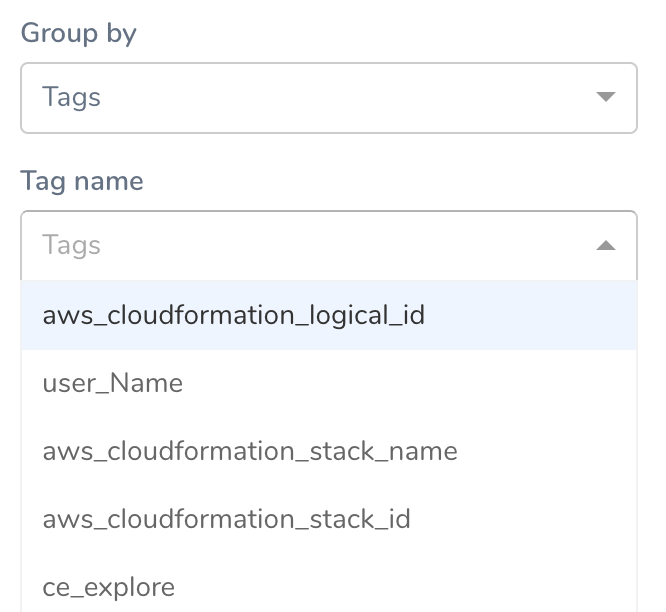Viewport: 666px width, 612px height.
Task: Group by the stack_name CloudFormation tag
Action: pos(329,451)
